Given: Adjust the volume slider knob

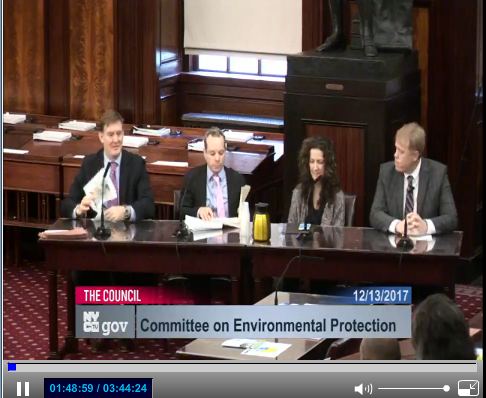Looking at the screenshot, I should pos(446,388).
